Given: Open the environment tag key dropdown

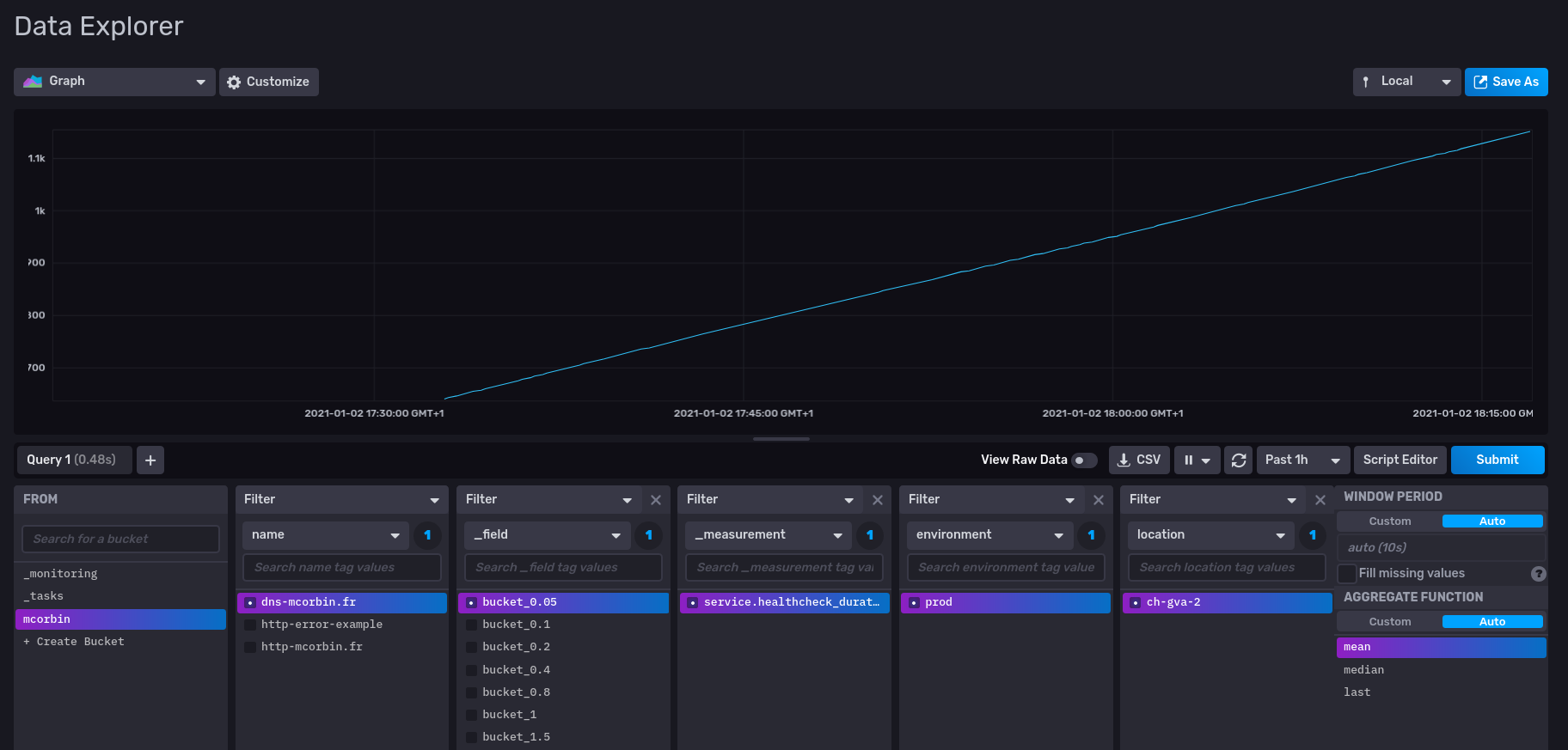Looking at the screenshot, I should [x=989, y=535].
